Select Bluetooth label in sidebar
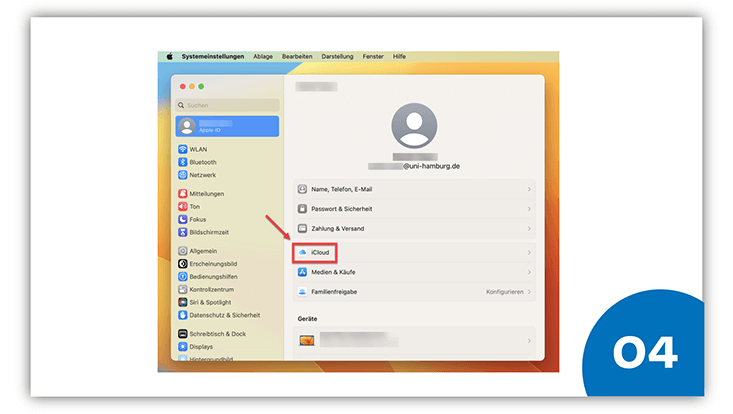This screenshot has width=733, height=414. point(203,162)
